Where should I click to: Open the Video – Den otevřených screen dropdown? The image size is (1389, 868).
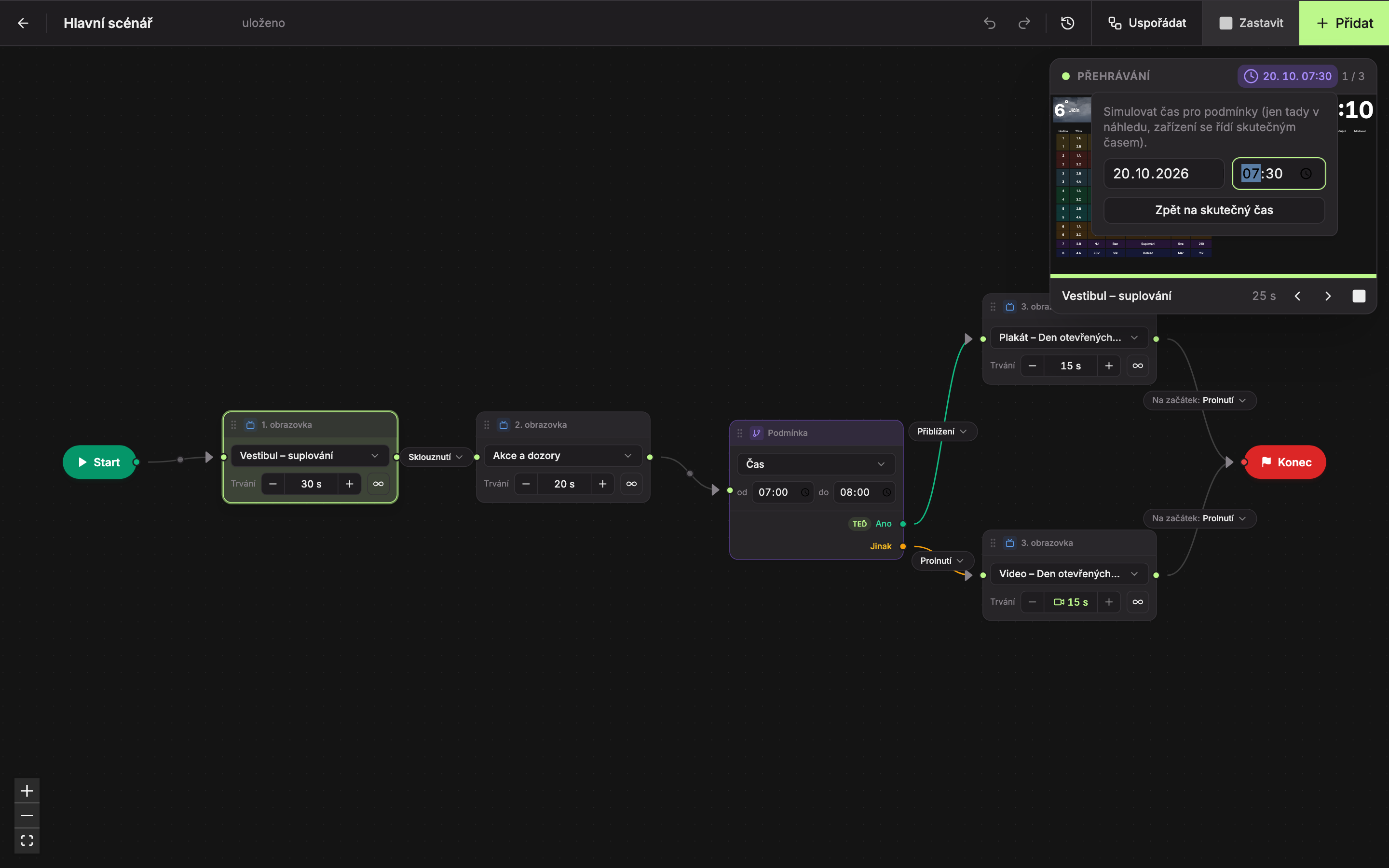pos(1069,574)
